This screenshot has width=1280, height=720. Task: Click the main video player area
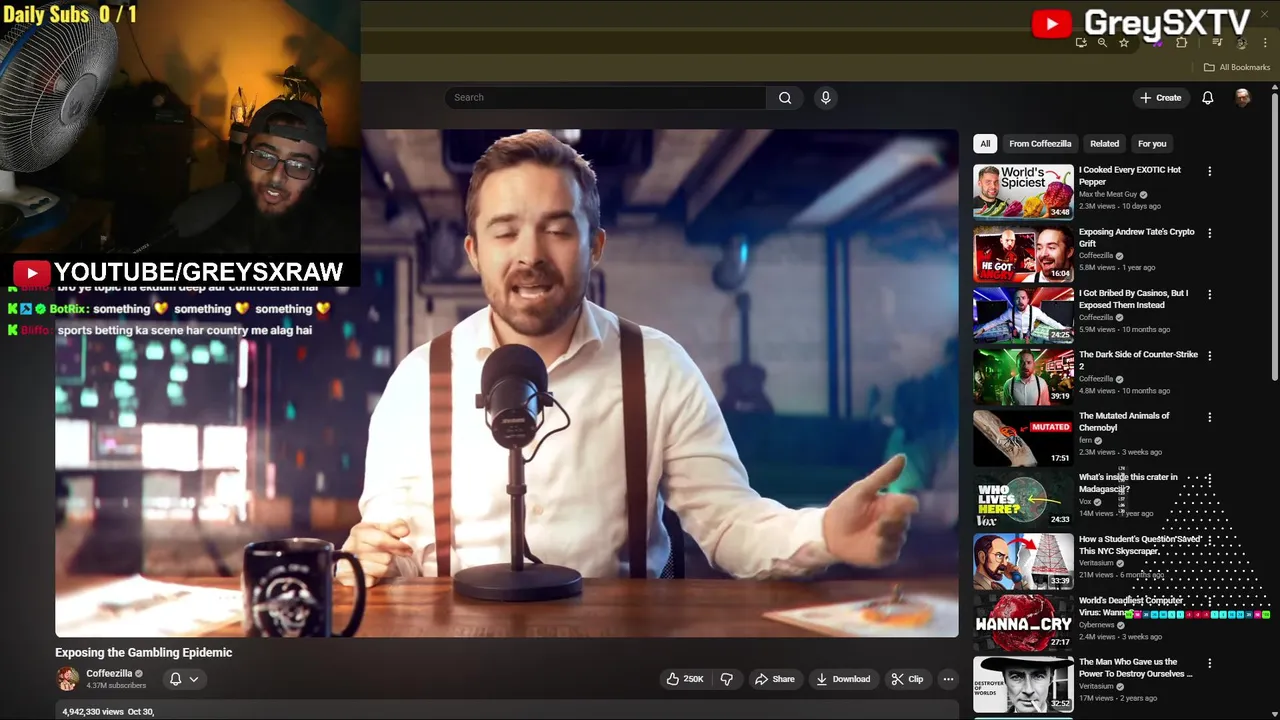click(x=507, y=383)
